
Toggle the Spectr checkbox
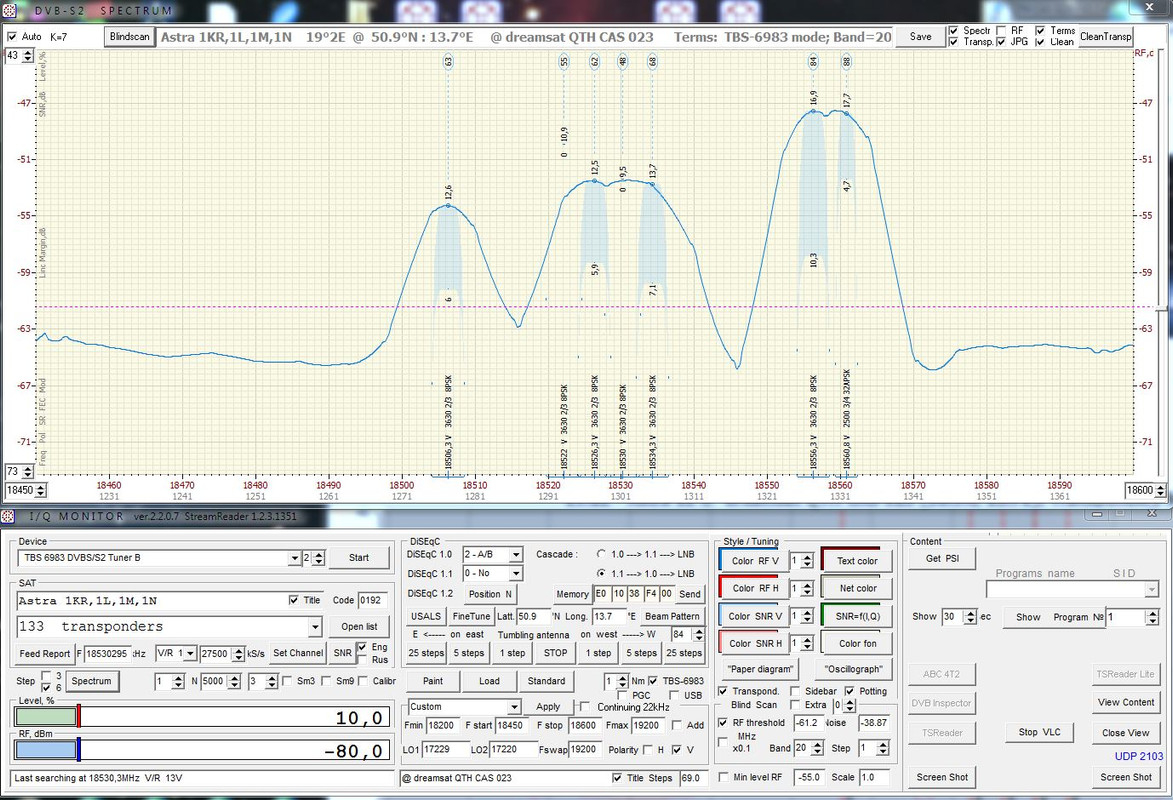pyautogui.click(x=953, y=31)
